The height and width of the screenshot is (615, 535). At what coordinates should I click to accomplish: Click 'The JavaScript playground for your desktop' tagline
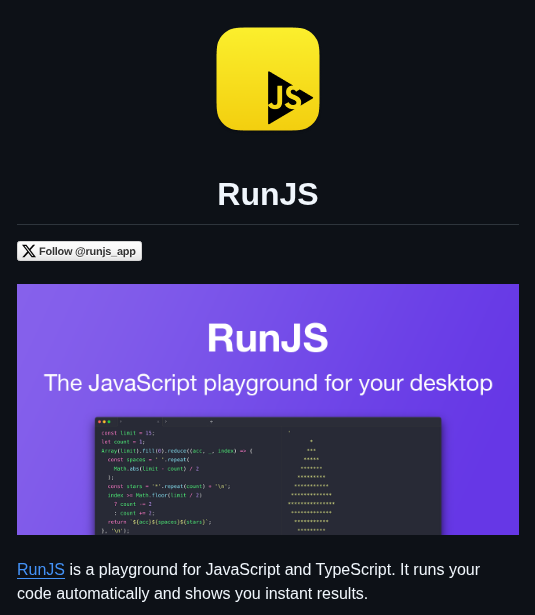268,383
